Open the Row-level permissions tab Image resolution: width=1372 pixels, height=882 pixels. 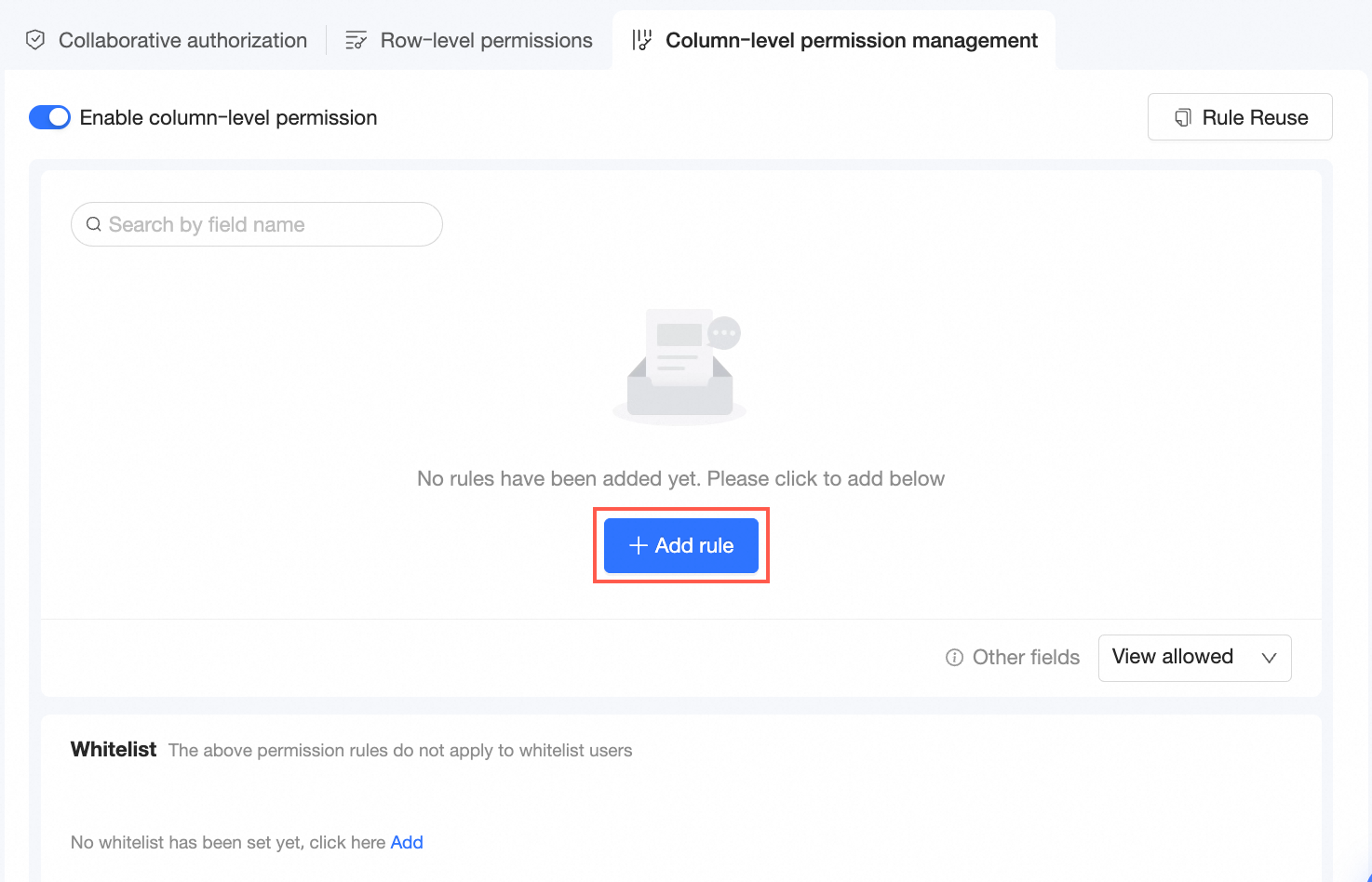click(486, 40)
